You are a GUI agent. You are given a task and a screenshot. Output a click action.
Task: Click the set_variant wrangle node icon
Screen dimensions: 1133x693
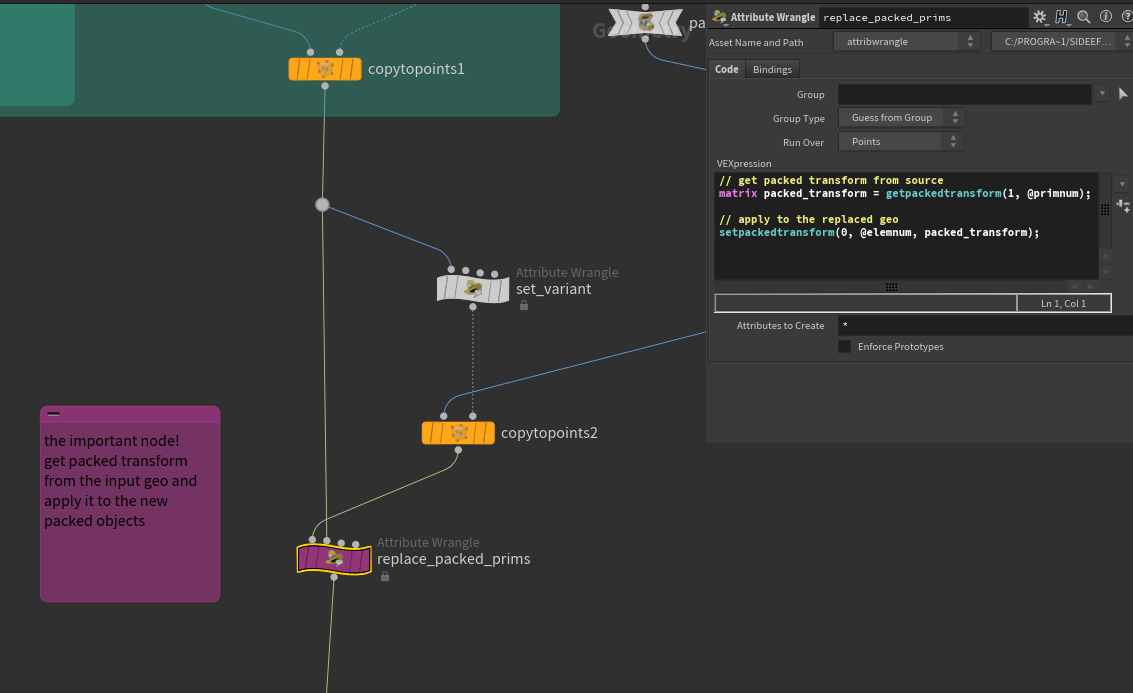point(472,288)
